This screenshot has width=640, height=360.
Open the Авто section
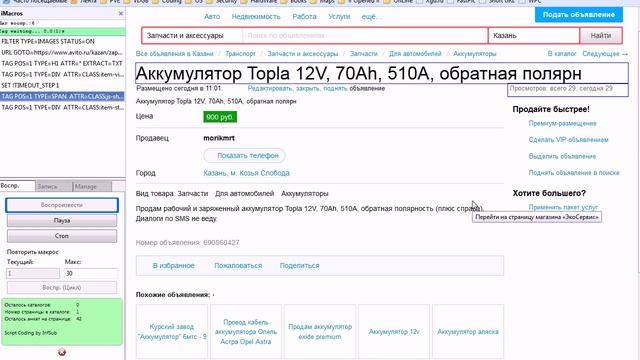tap(212, 17)
